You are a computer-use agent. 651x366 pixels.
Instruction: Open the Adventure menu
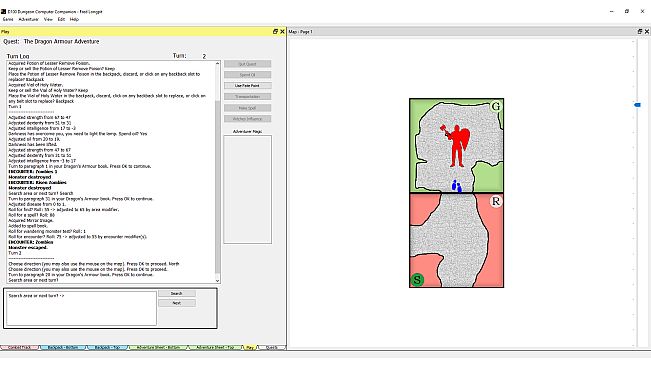point(28,19)
